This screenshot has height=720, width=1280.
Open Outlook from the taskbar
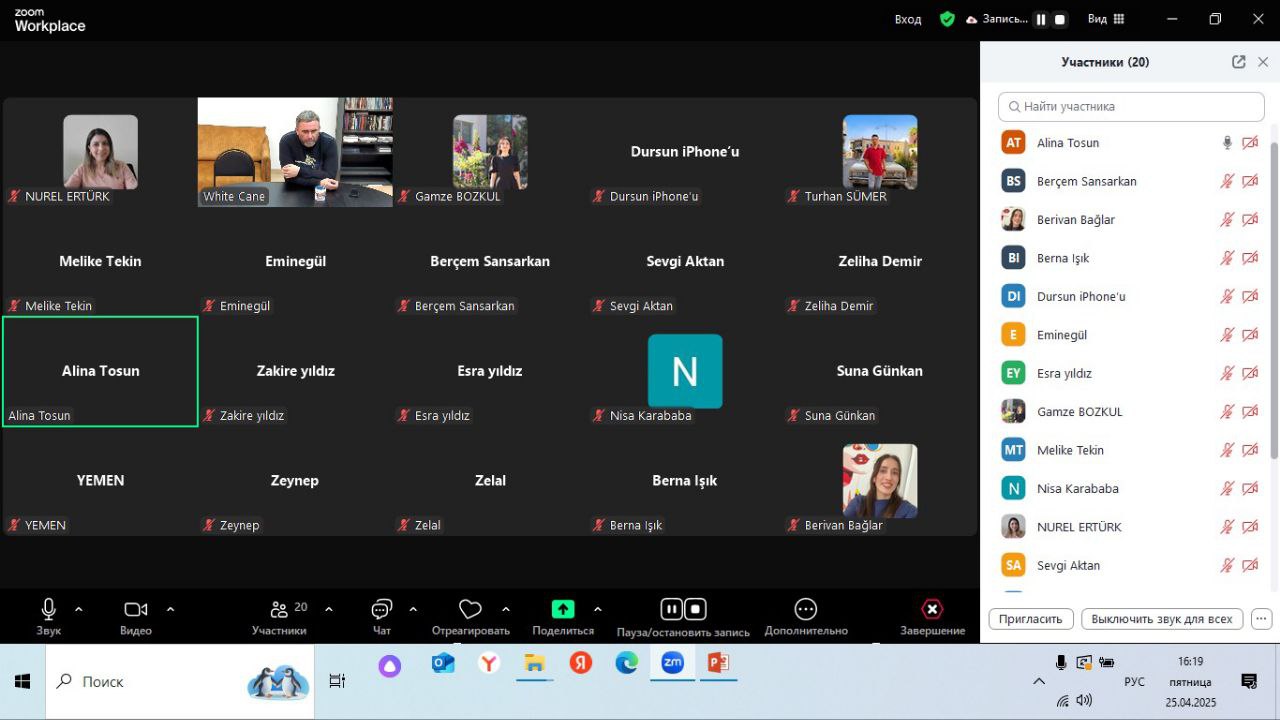click(x=443, y=663)
